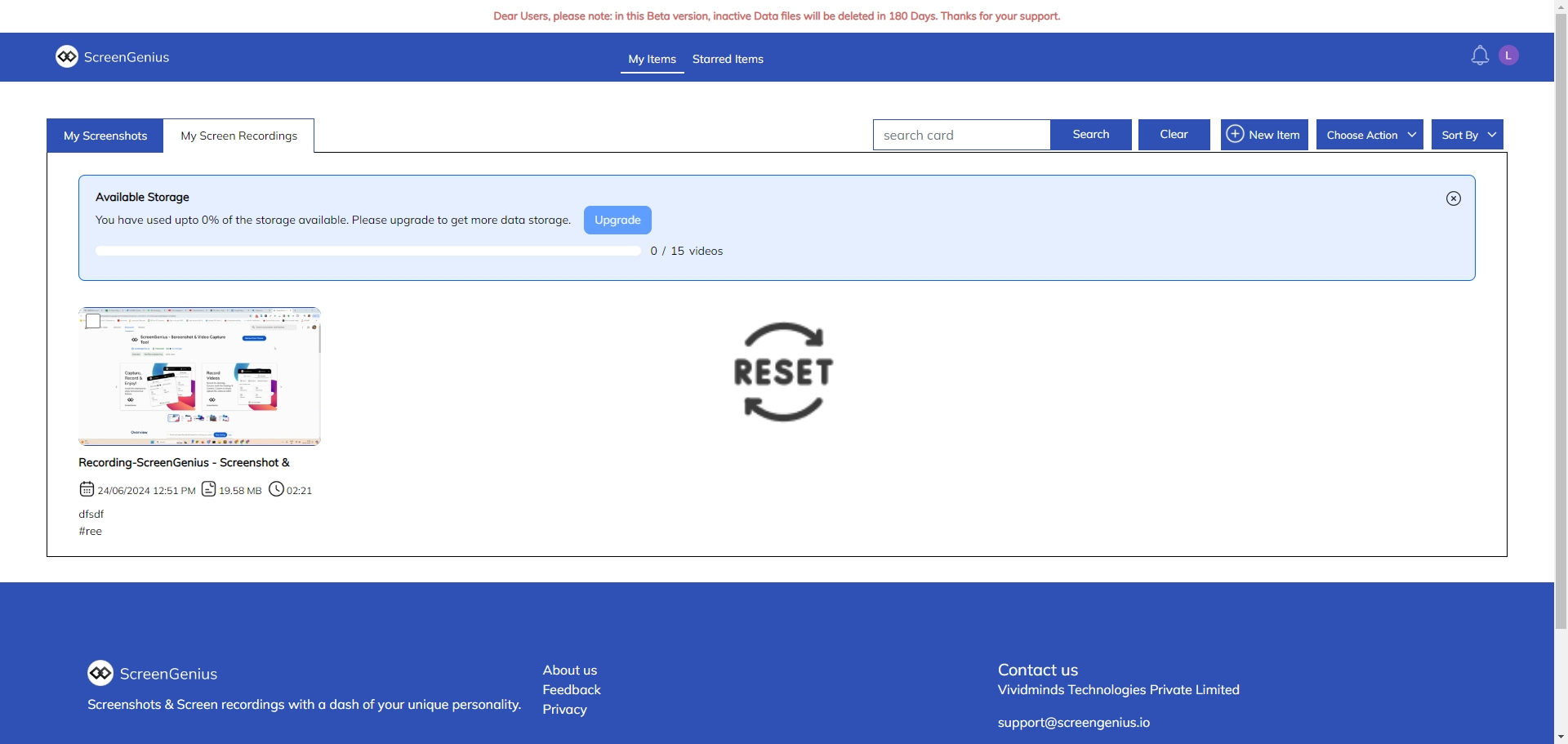Click the Contact us heading
1568x744 pixels.
pos(1038,670)
